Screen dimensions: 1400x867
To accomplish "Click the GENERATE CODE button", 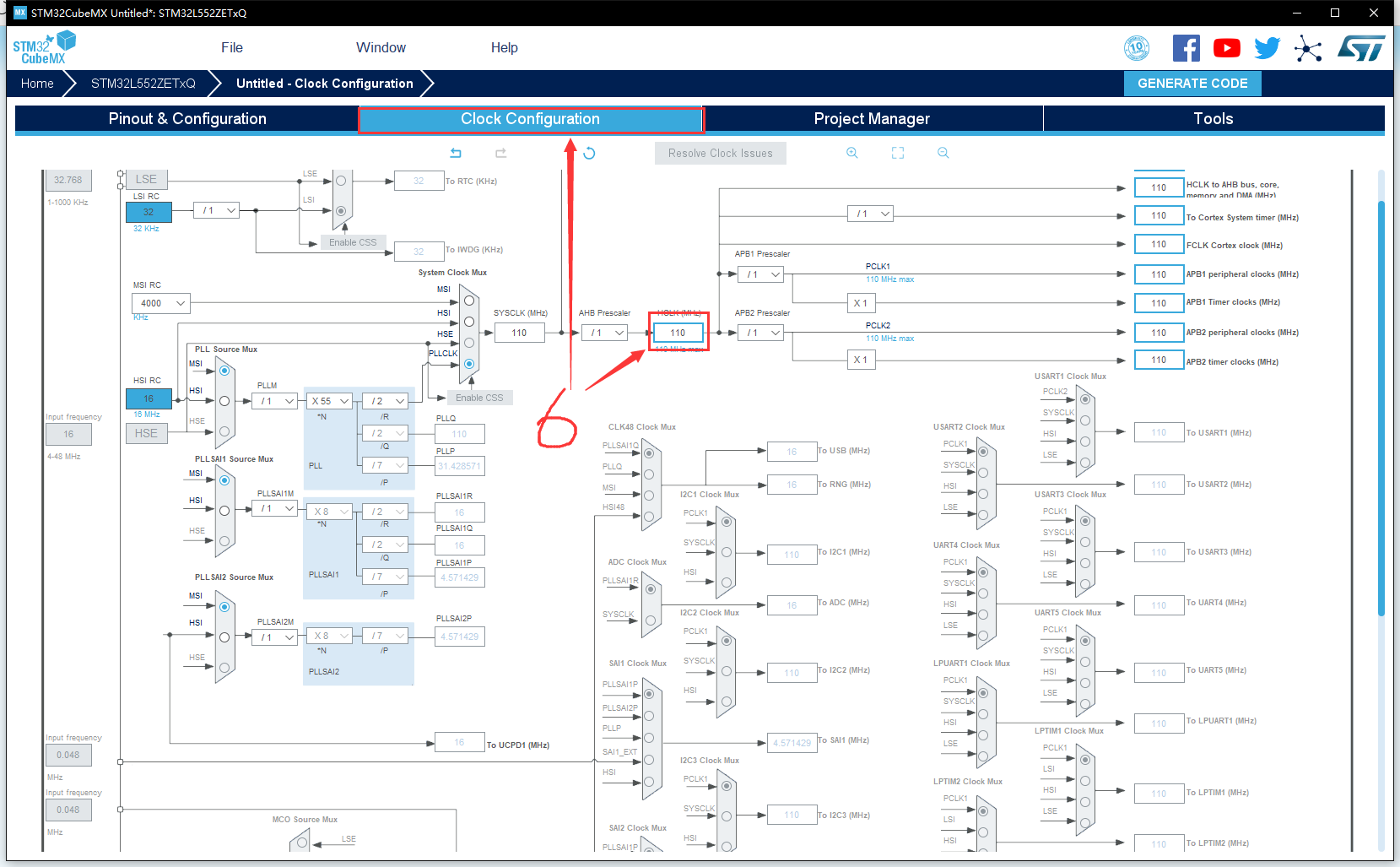I will point(1192,84).
